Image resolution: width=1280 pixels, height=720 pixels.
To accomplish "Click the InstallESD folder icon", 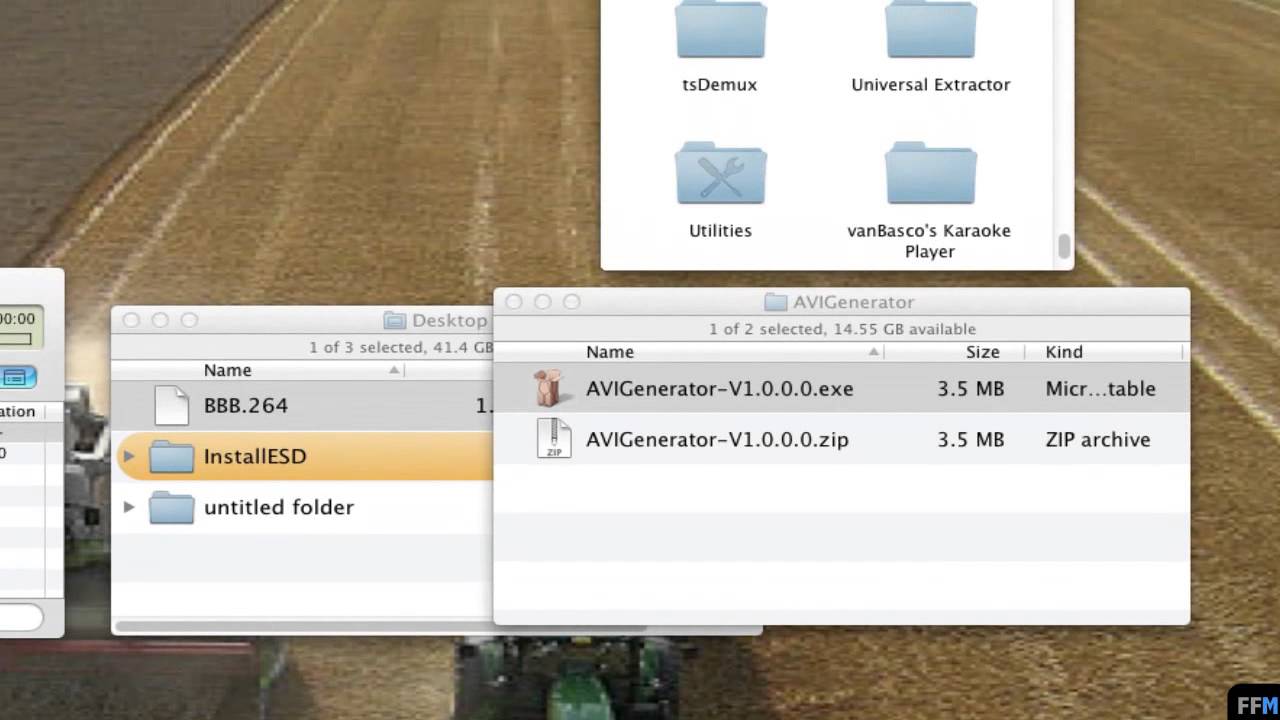I will [171, 457].
